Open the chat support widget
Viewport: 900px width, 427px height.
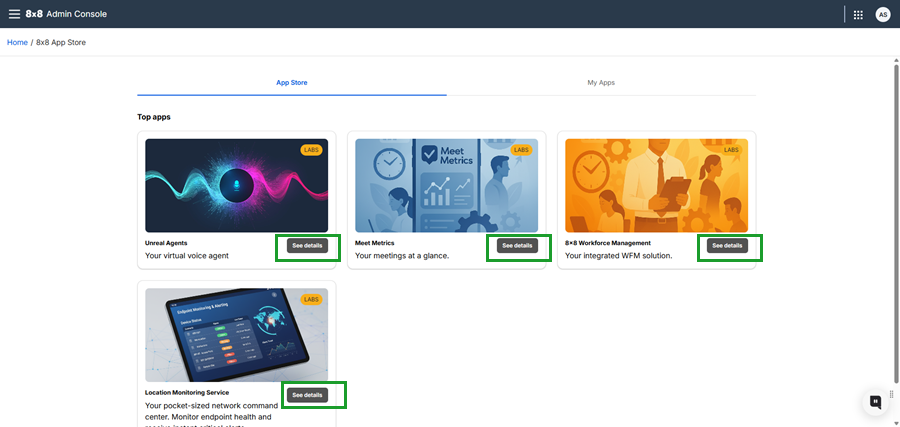pyautogui.click(x=875, y=401)
